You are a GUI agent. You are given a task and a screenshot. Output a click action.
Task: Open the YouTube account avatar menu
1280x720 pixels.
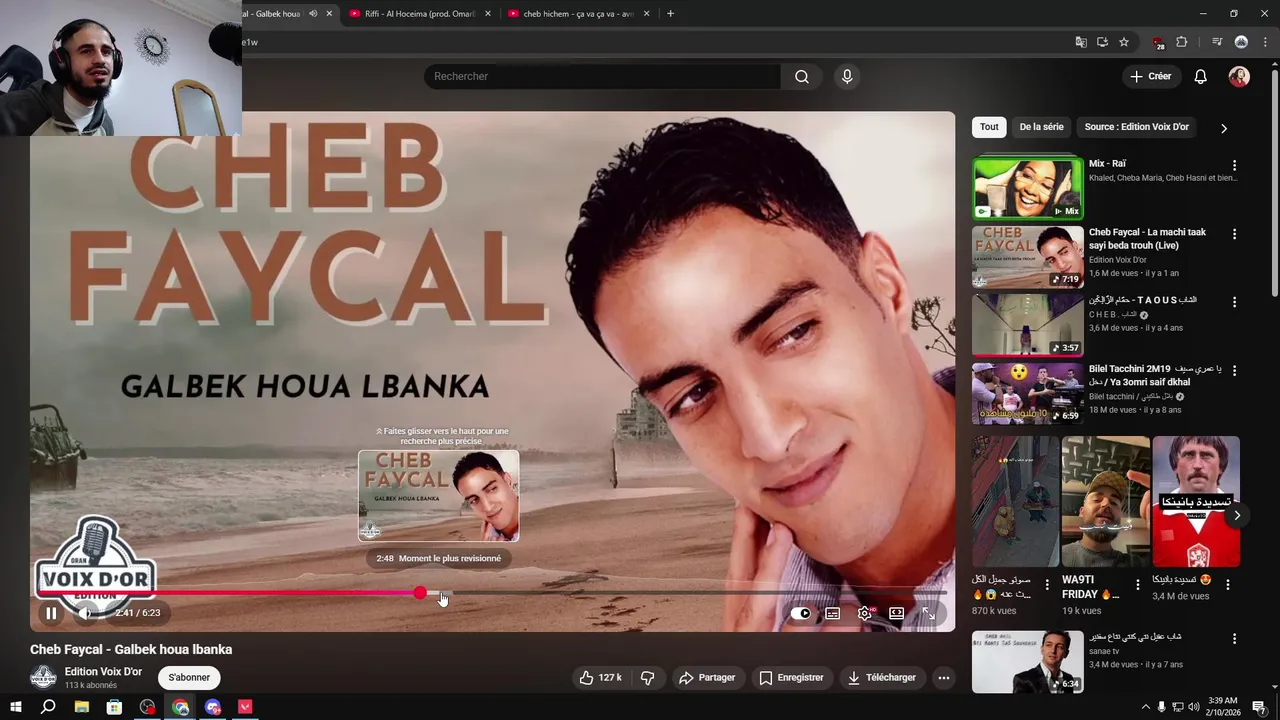[x=1239, y=76]
